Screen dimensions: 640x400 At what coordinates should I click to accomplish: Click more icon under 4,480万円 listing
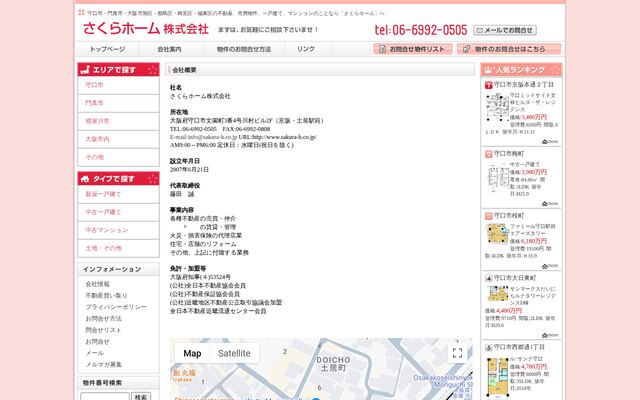tap(550, 335)
